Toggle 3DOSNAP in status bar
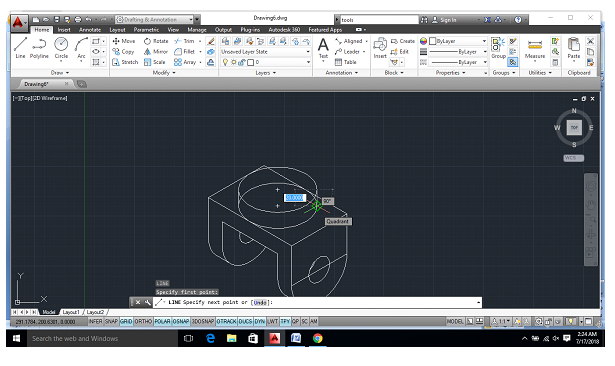 click(203, 321)
